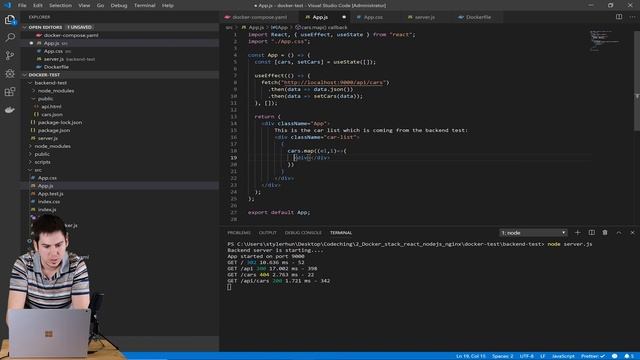Open notifications bell in status bar
Screen dimensions: 640x360
(x=629, y=356)
